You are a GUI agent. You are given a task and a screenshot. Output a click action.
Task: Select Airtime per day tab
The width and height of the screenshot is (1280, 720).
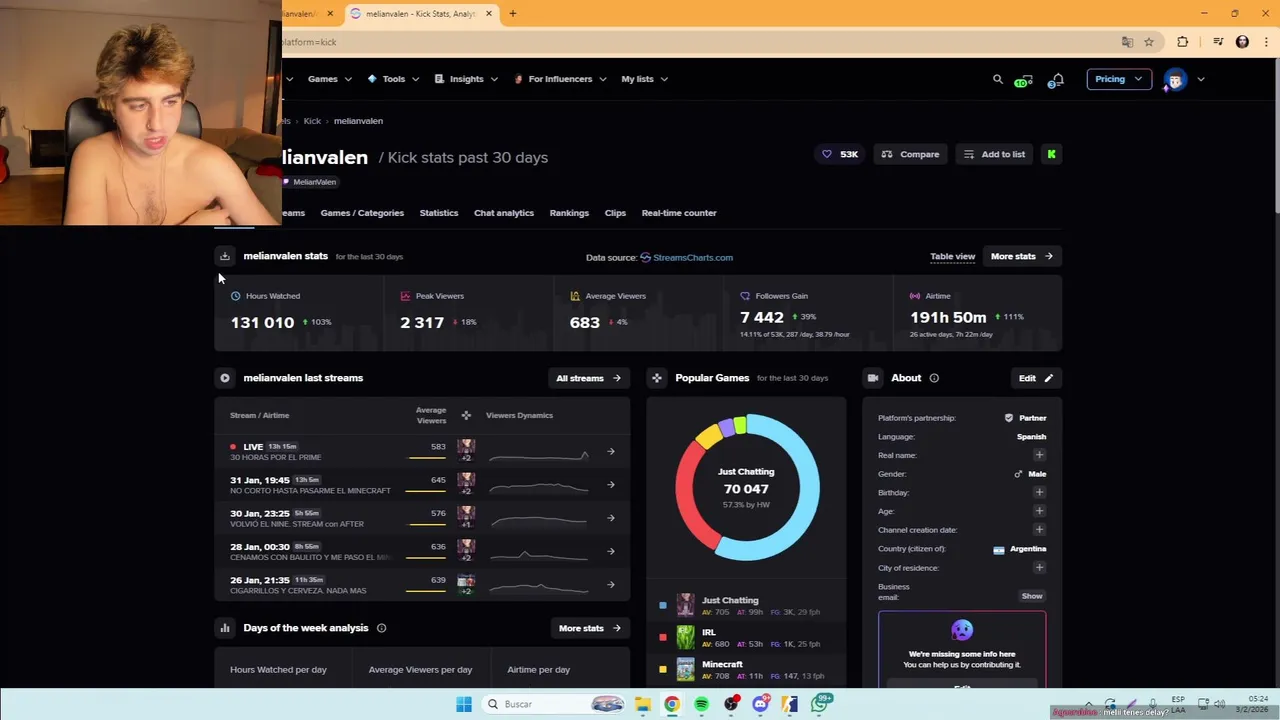[x=538, y=670]
